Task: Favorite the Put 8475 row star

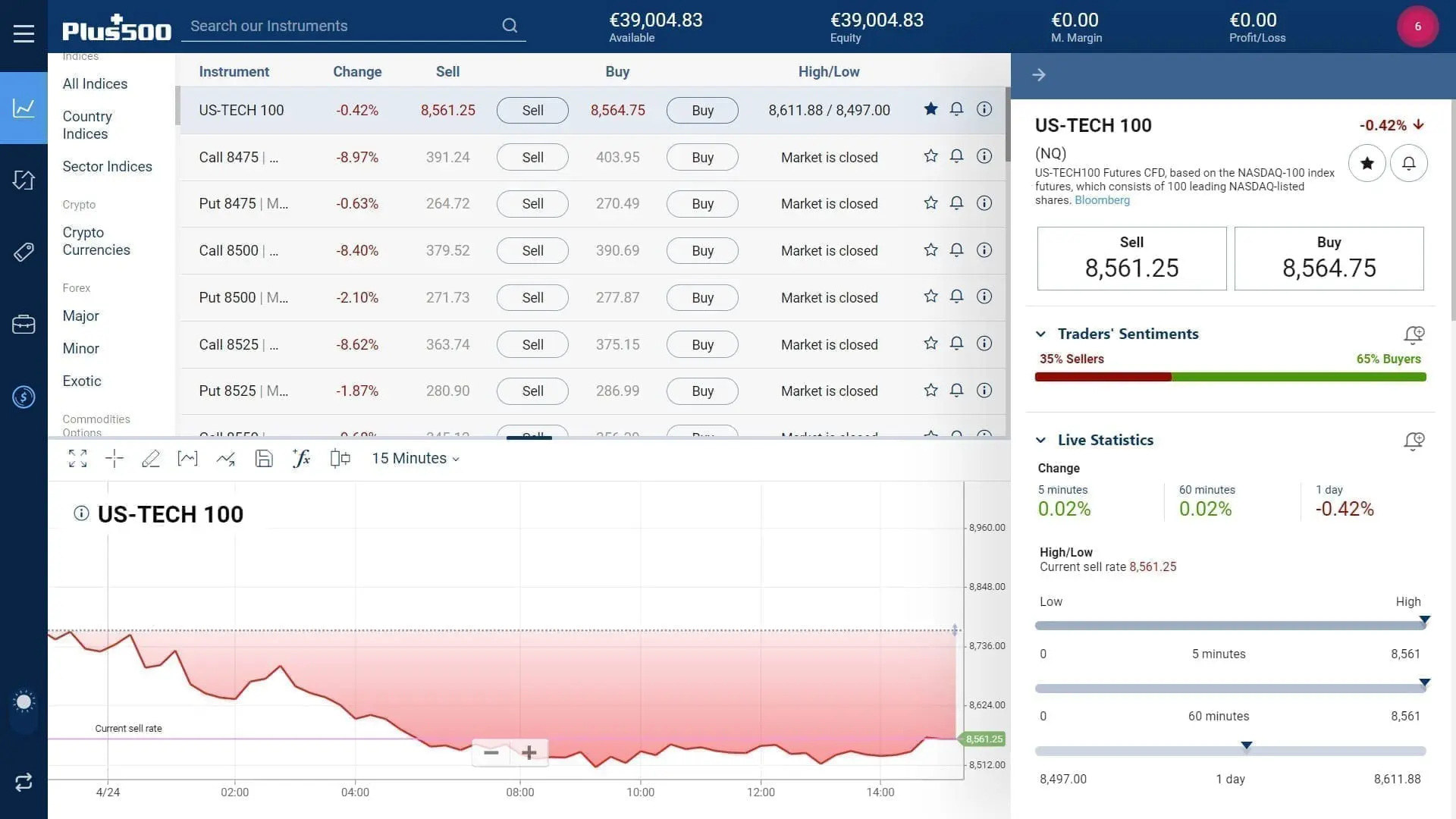Action: coord(930,203)
